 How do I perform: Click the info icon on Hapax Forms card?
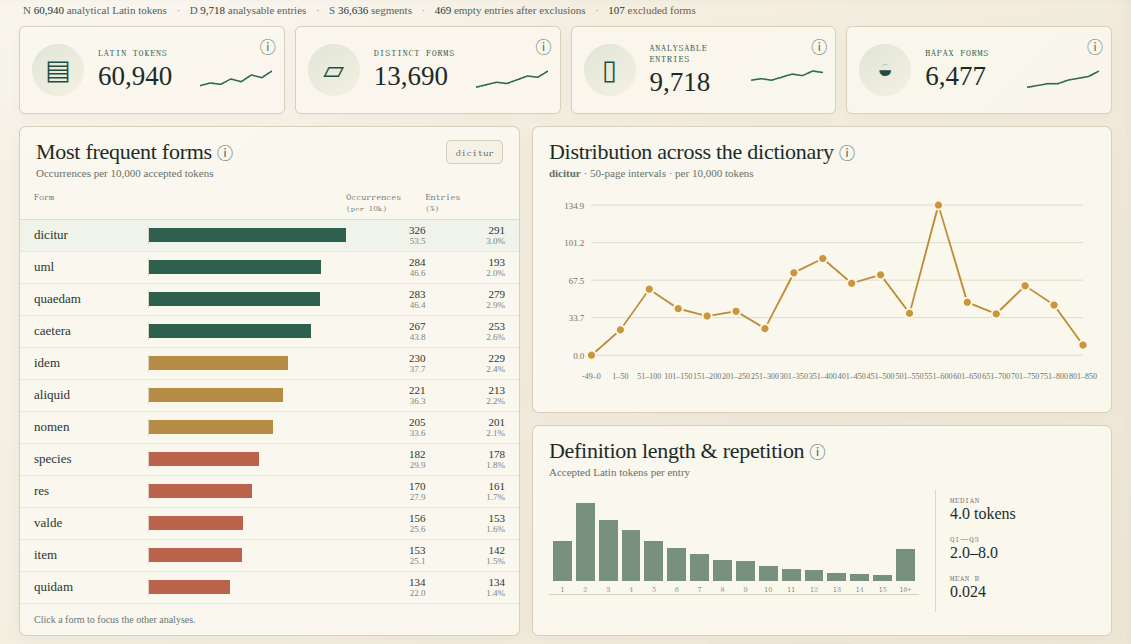(1094, 47)
